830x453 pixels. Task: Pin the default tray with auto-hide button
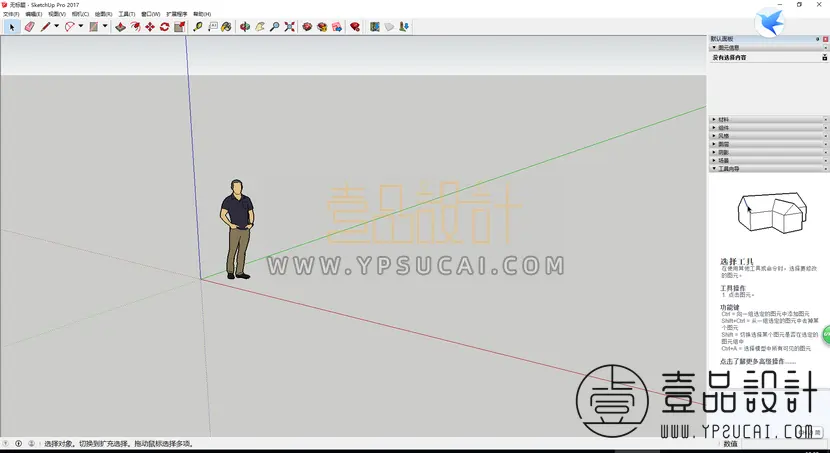818,39
